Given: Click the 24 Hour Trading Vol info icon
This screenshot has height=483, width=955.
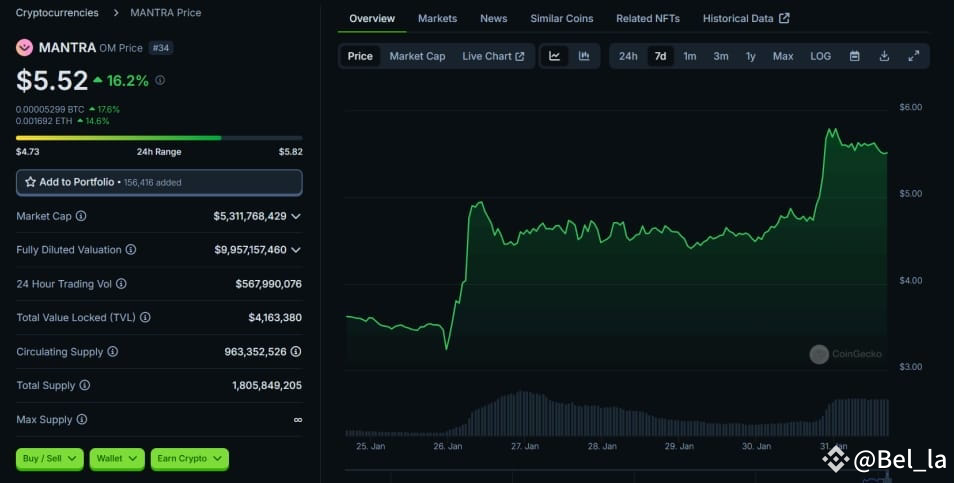Looking at the screenshot, I should click(121, 283).
